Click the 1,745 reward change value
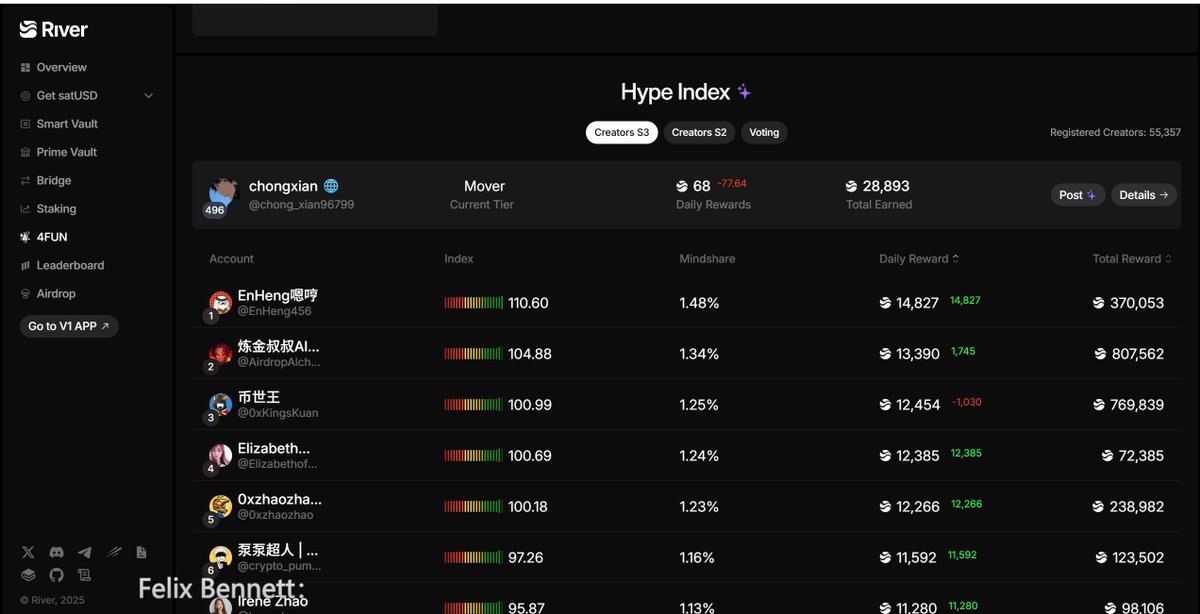 (x=963, y=351)
